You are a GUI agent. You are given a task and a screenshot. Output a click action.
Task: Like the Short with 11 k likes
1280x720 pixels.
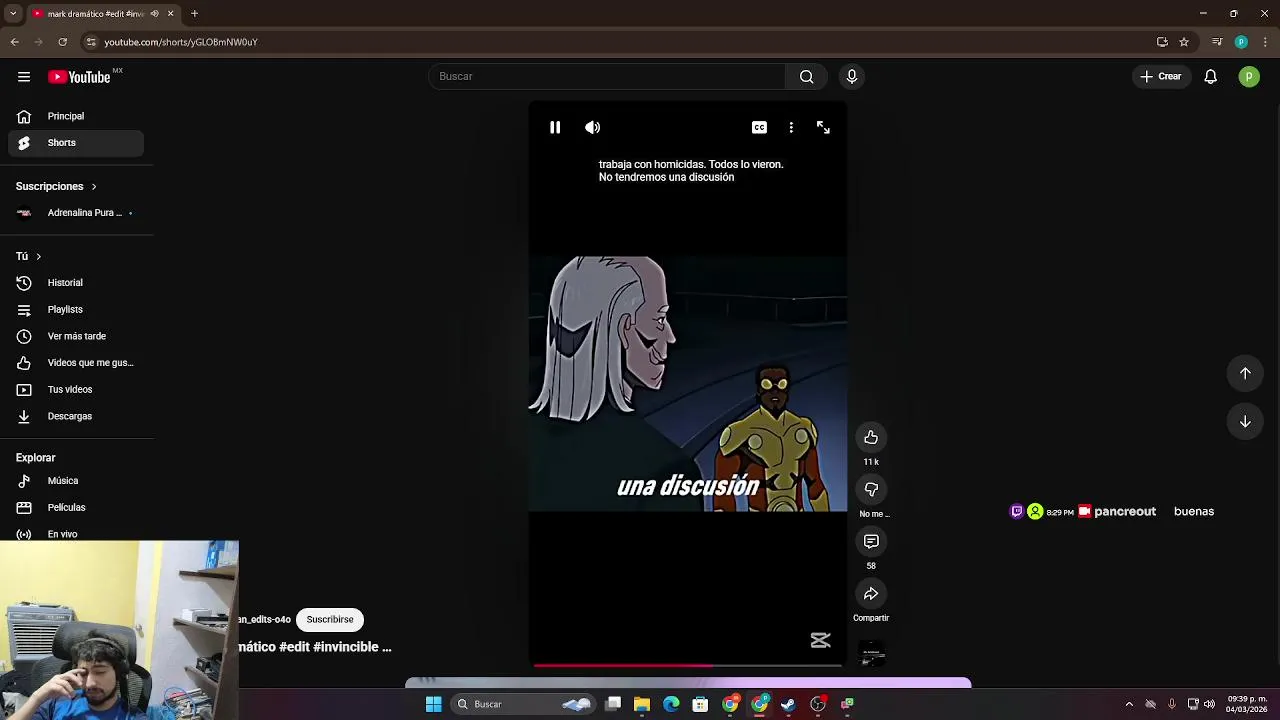pos(871,437)
